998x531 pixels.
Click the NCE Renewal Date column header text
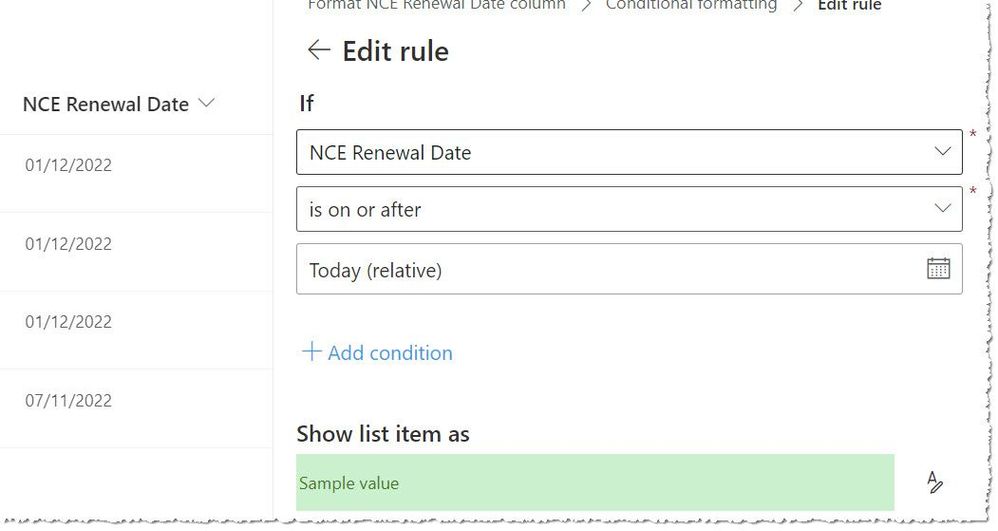[105, 104]
